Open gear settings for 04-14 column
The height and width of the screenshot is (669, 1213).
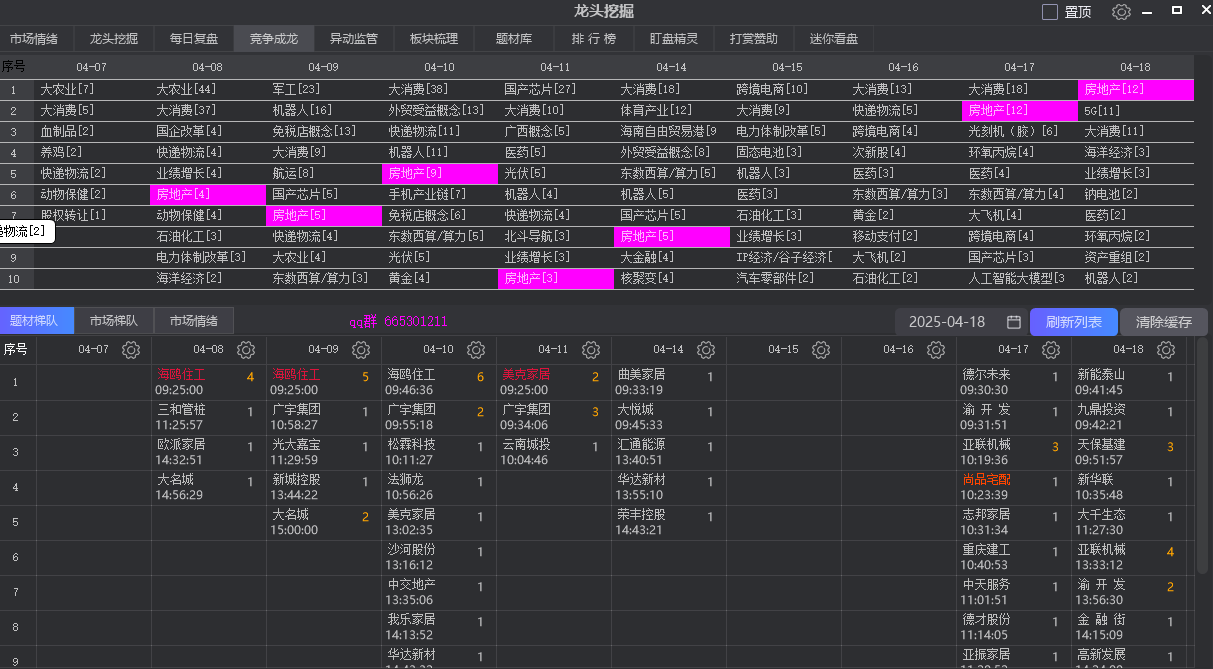pyautogui.click(x=706, y=350)
